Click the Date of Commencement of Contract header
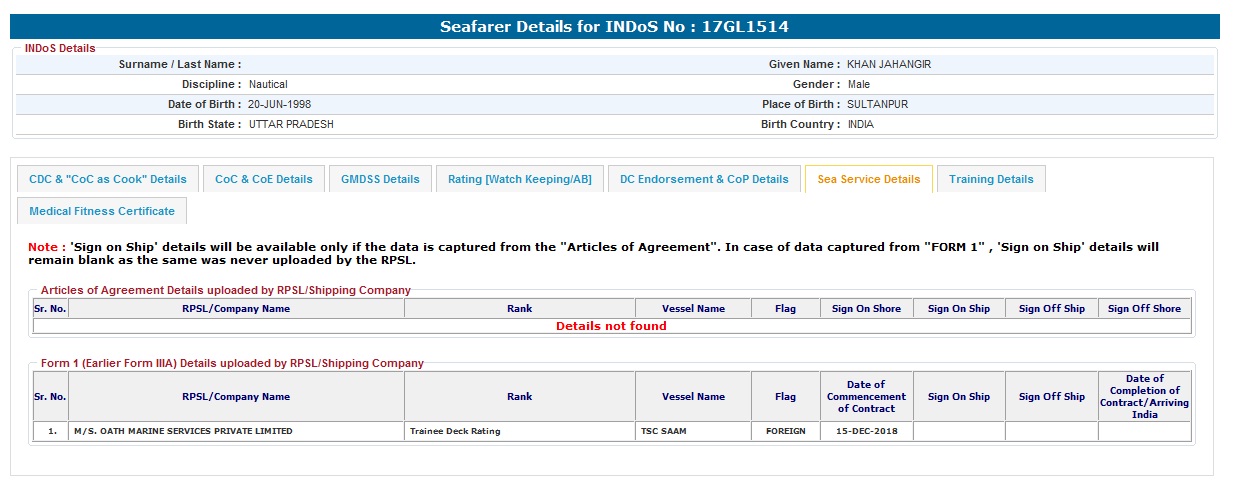1256x495 pixels. [866, 396]
